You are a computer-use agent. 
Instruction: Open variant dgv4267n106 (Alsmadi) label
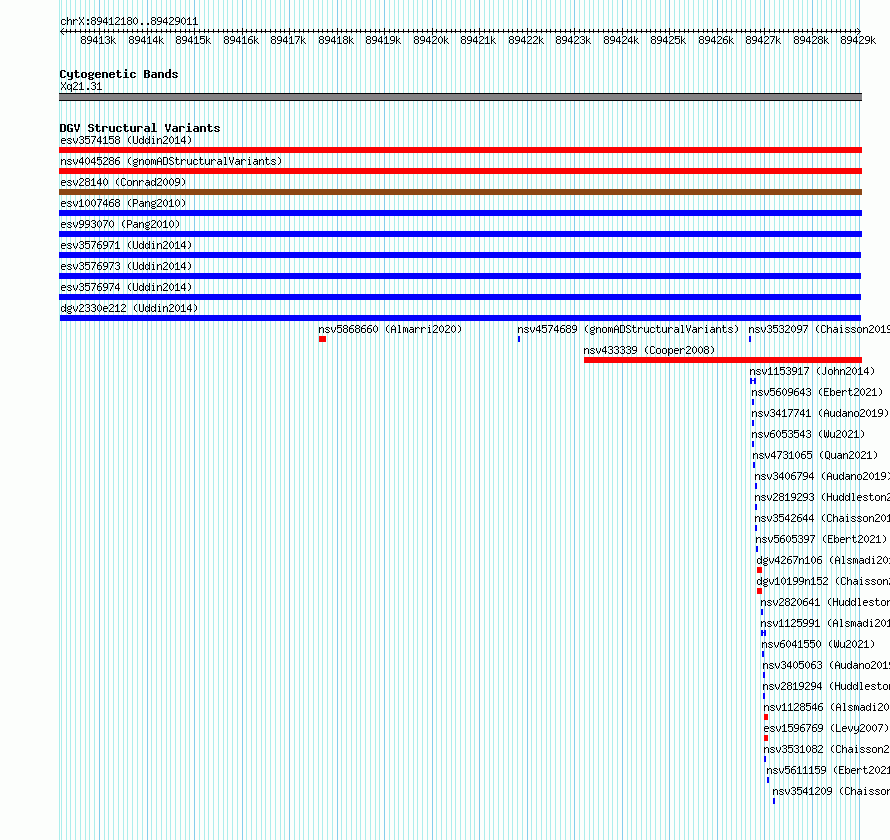pos(823,560)
